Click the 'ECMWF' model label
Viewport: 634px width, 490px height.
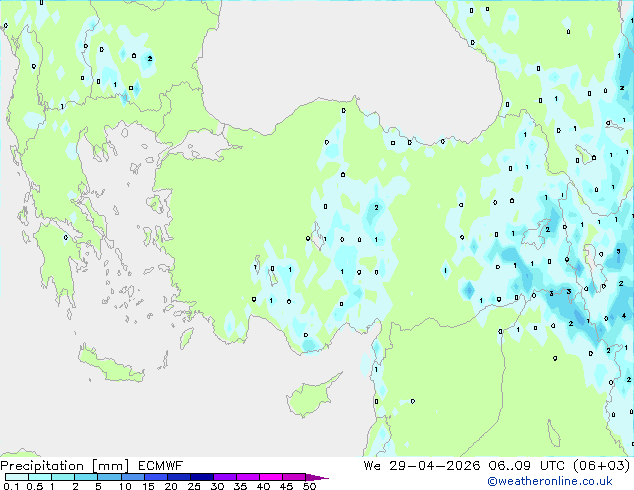click(x=161, y=466)
